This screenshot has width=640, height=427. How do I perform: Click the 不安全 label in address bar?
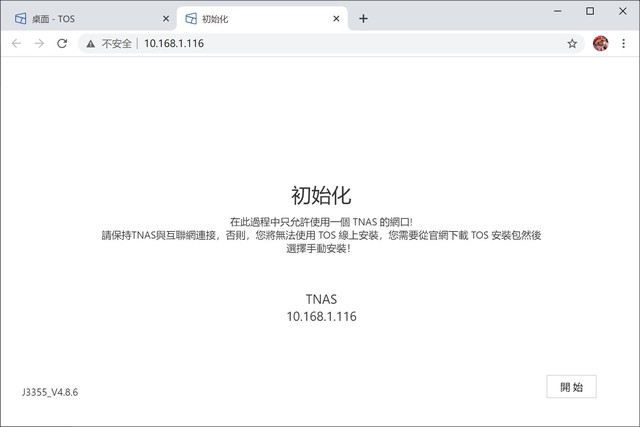[116, 44]
